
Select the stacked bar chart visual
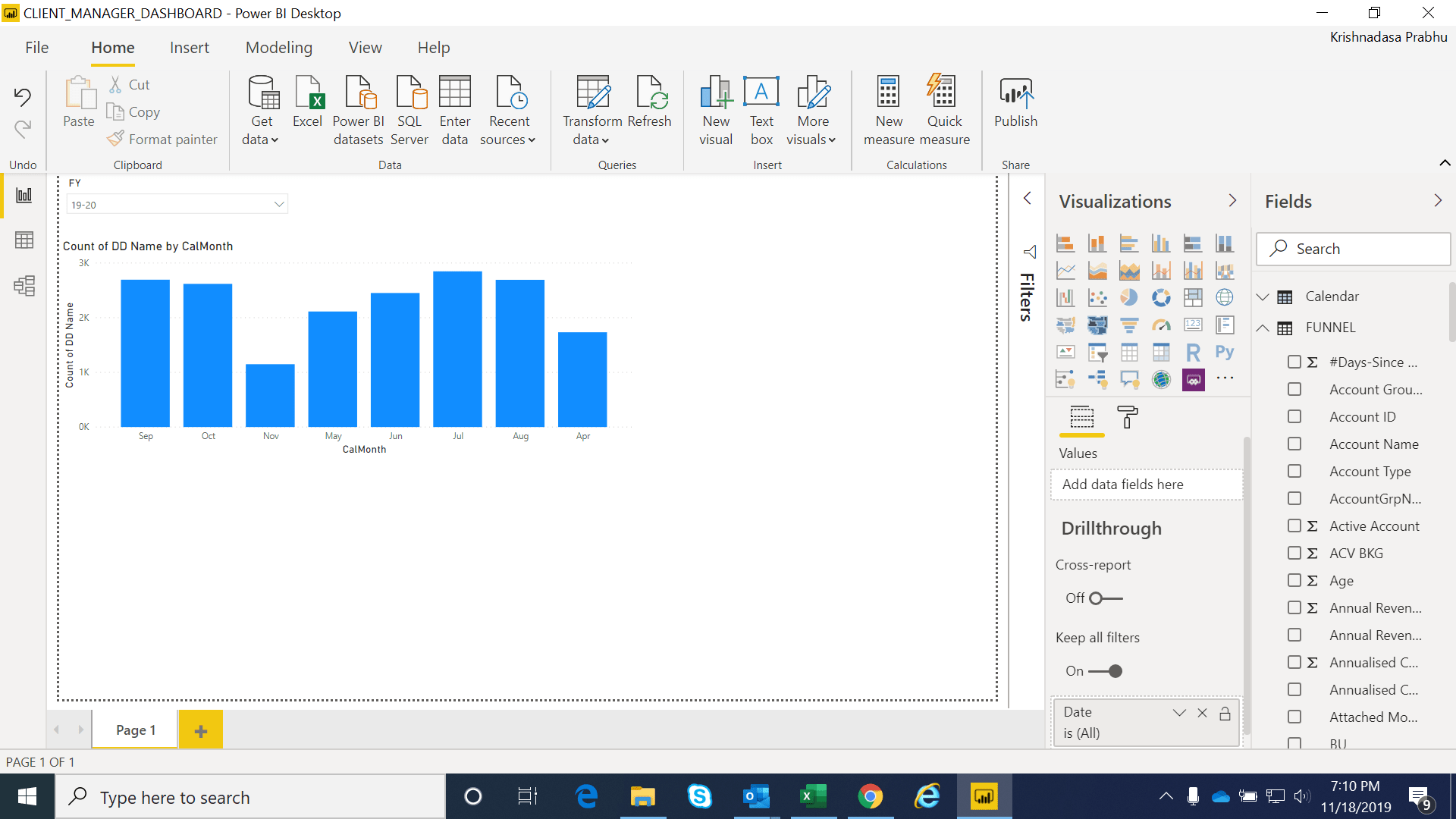[x=1065, y=243]
